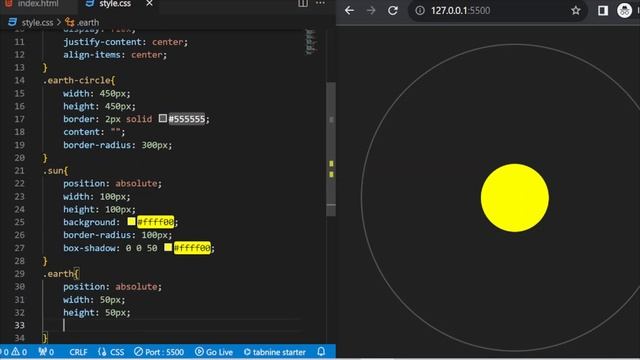Viewport: 640px width, 360px height.
Task: View site information icon in address bar
Action: [420, 11]
